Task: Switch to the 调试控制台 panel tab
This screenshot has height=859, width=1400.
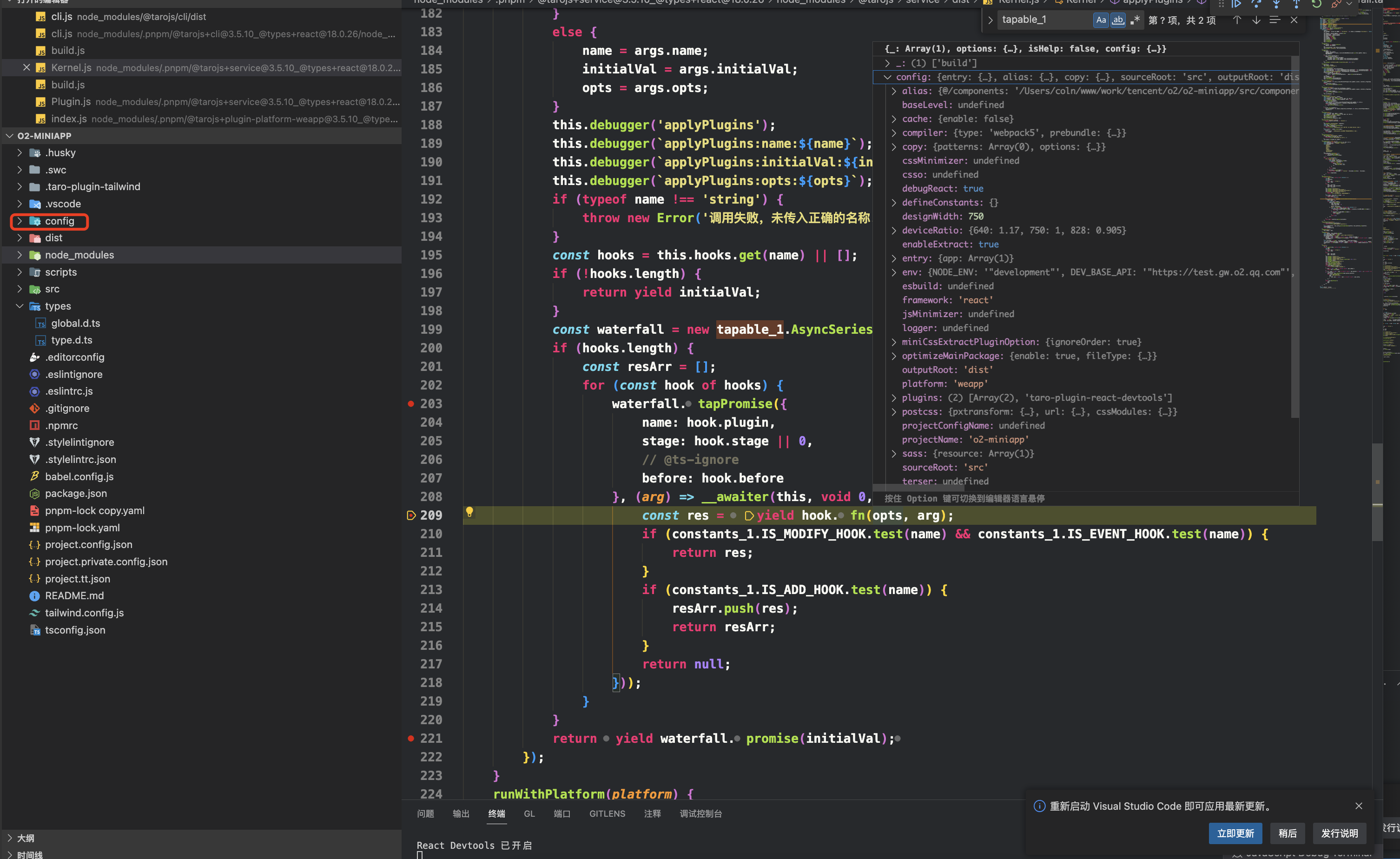Action: 700,813
